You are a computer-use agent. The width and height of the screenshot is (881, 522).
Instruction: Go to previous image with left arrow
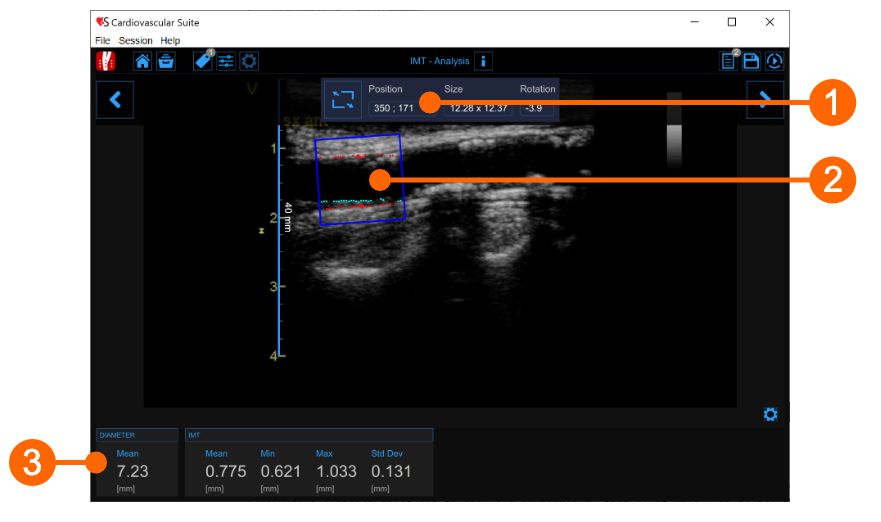115,99
